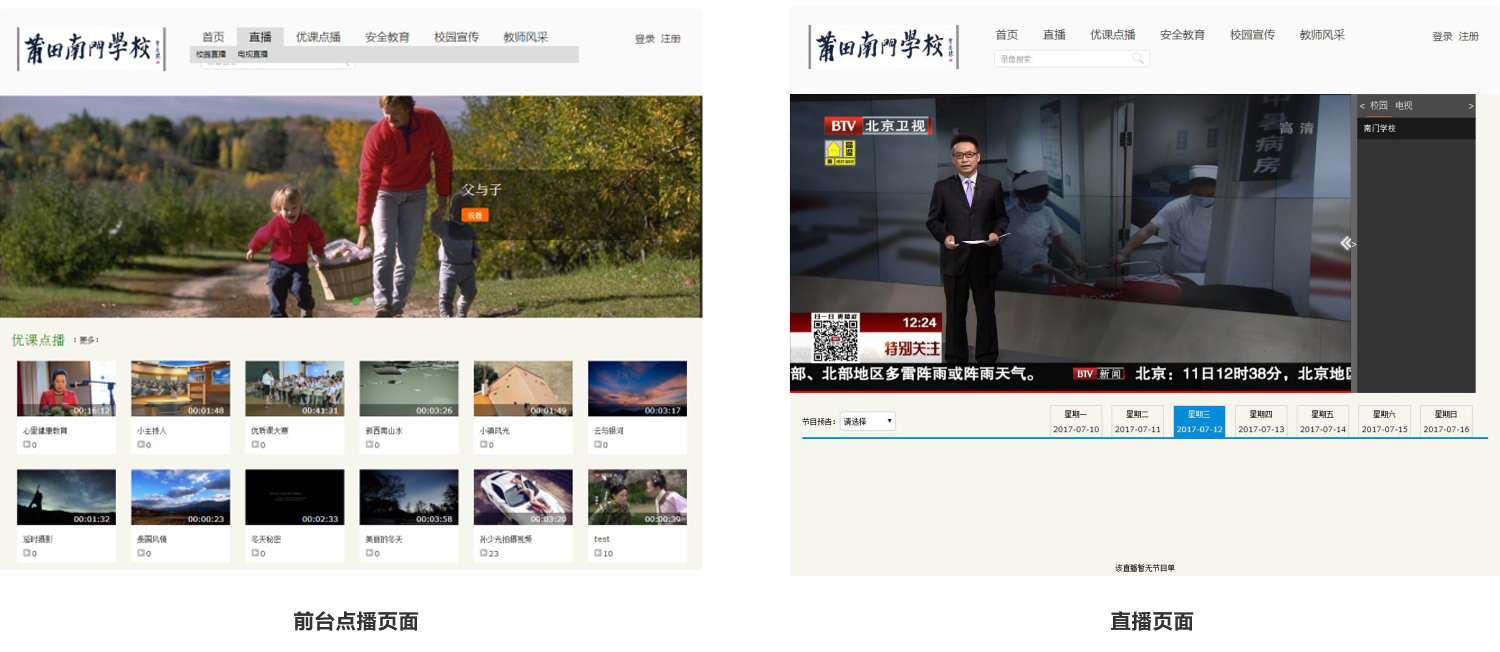The image size is (1500, 652).
Task: Select the 星期四 2017-07-13 schedule tab
Action: [1260, 421]
